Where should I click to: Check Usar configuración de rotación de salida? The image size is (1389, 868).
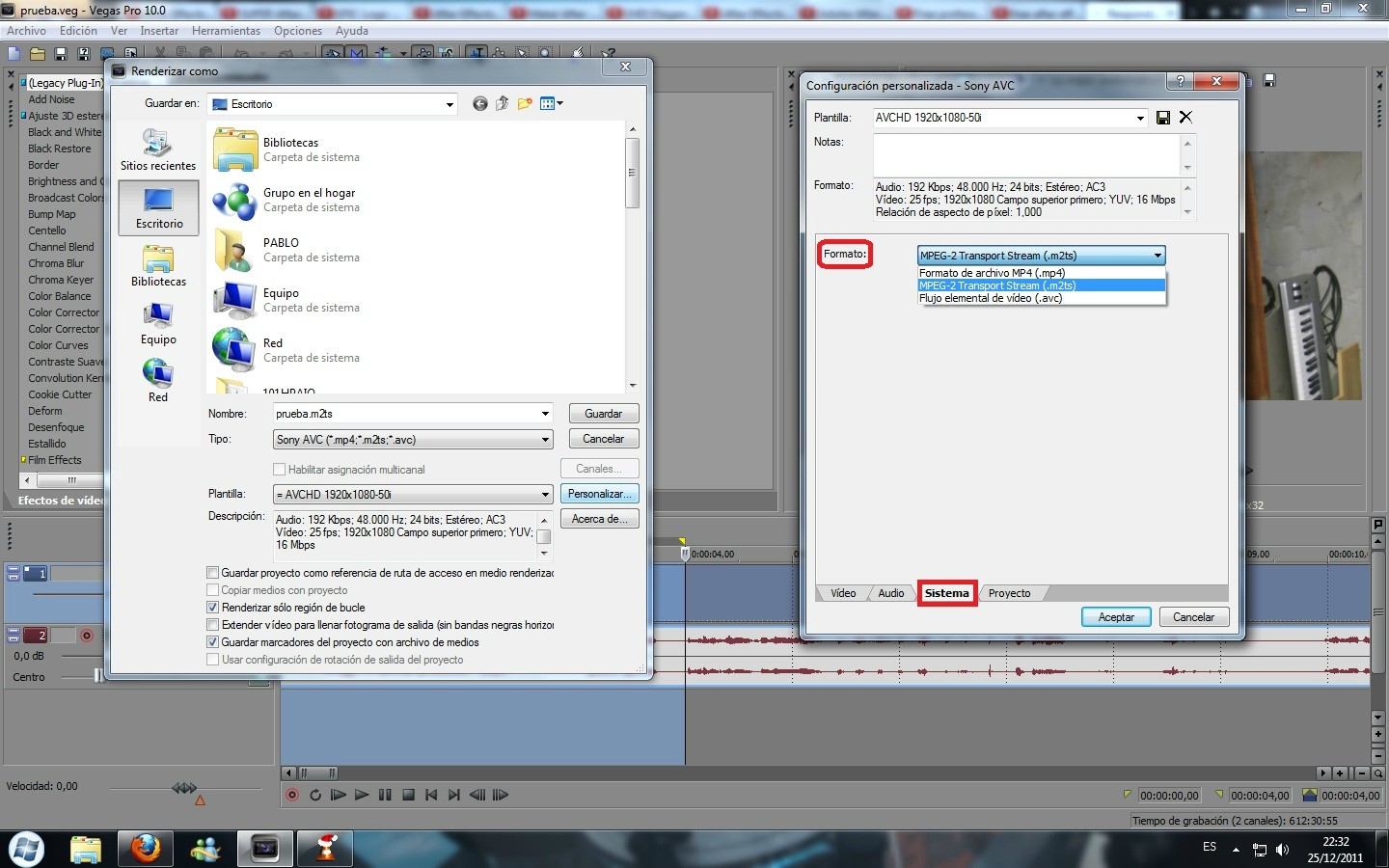tap(213, 660)
